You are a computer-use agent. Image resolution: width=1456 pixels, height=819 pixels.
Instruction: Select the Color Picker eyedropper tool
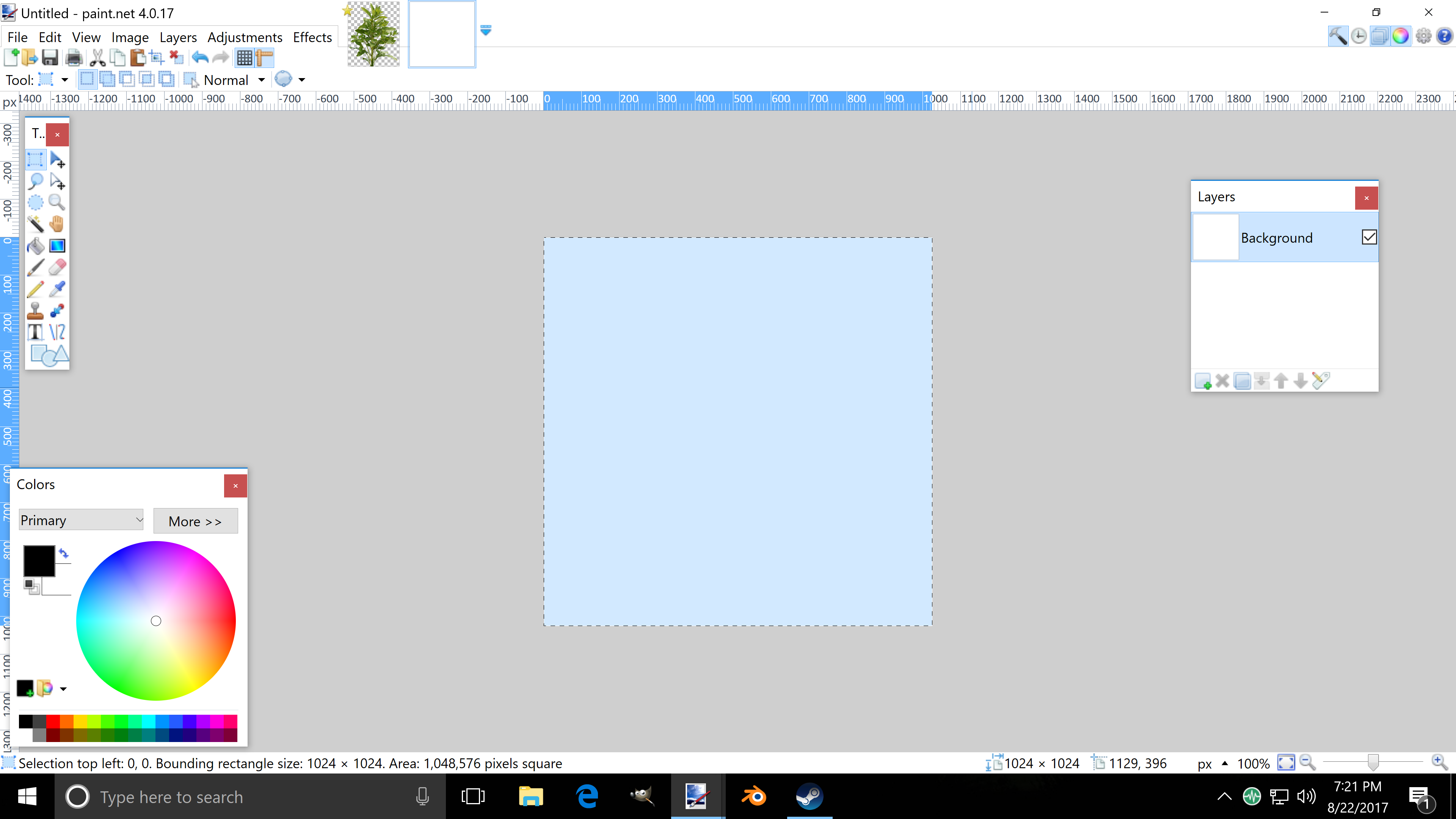(x=57, y=289)
